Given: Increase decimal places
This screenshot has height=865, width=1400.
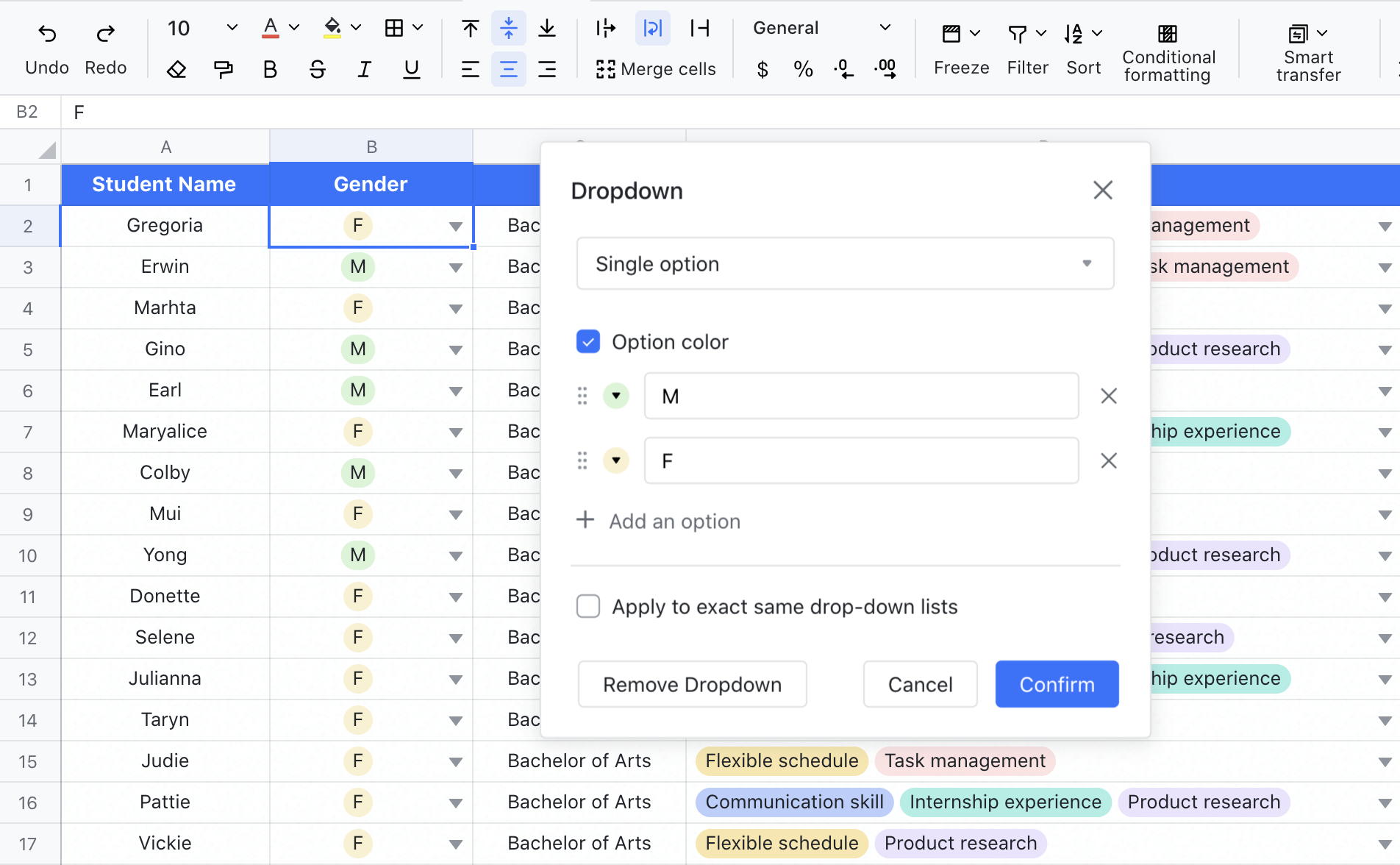Looking at the screenshot, I should 885,69.
